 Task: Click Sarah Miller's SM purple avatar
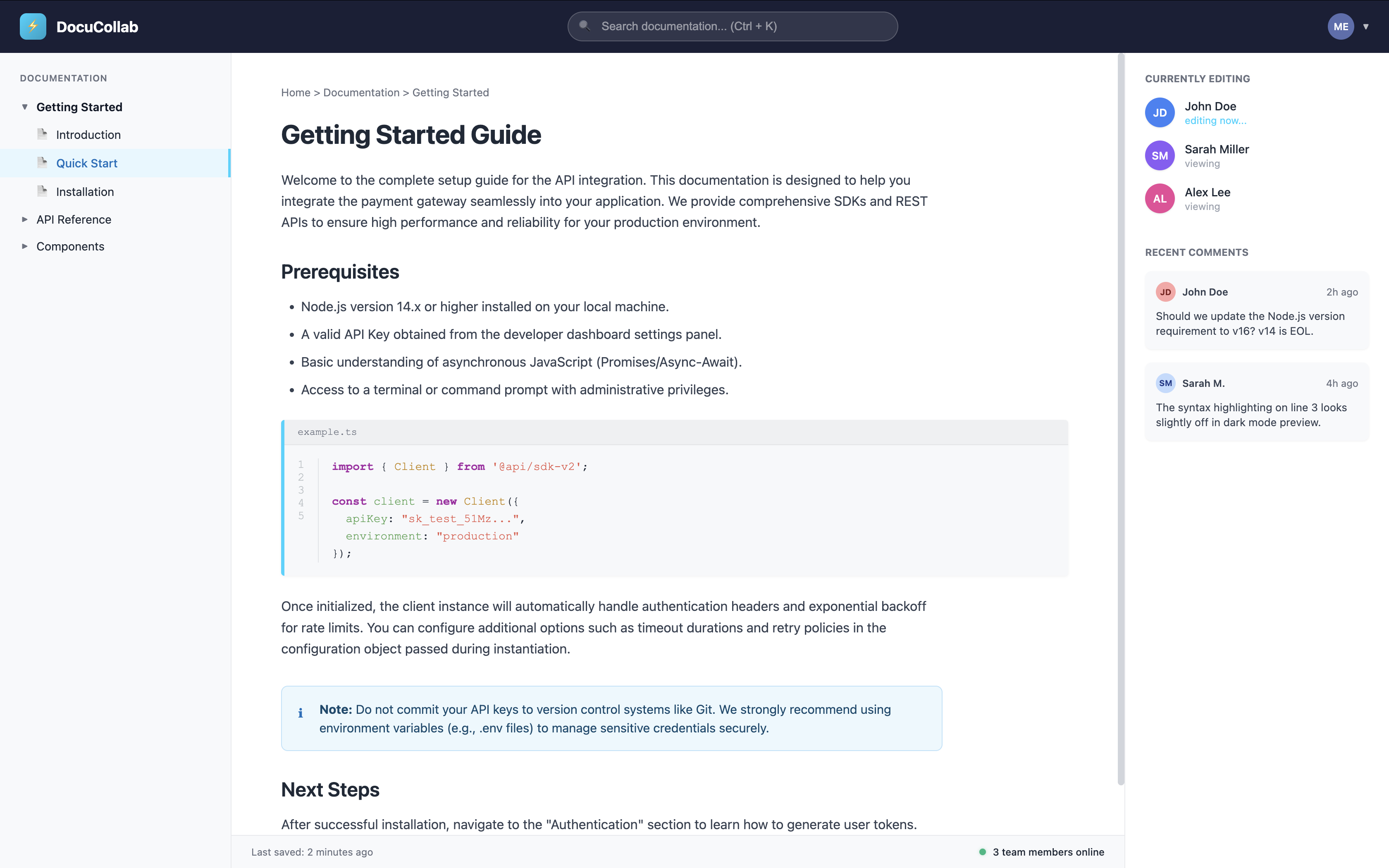(x=1160, y=155)
